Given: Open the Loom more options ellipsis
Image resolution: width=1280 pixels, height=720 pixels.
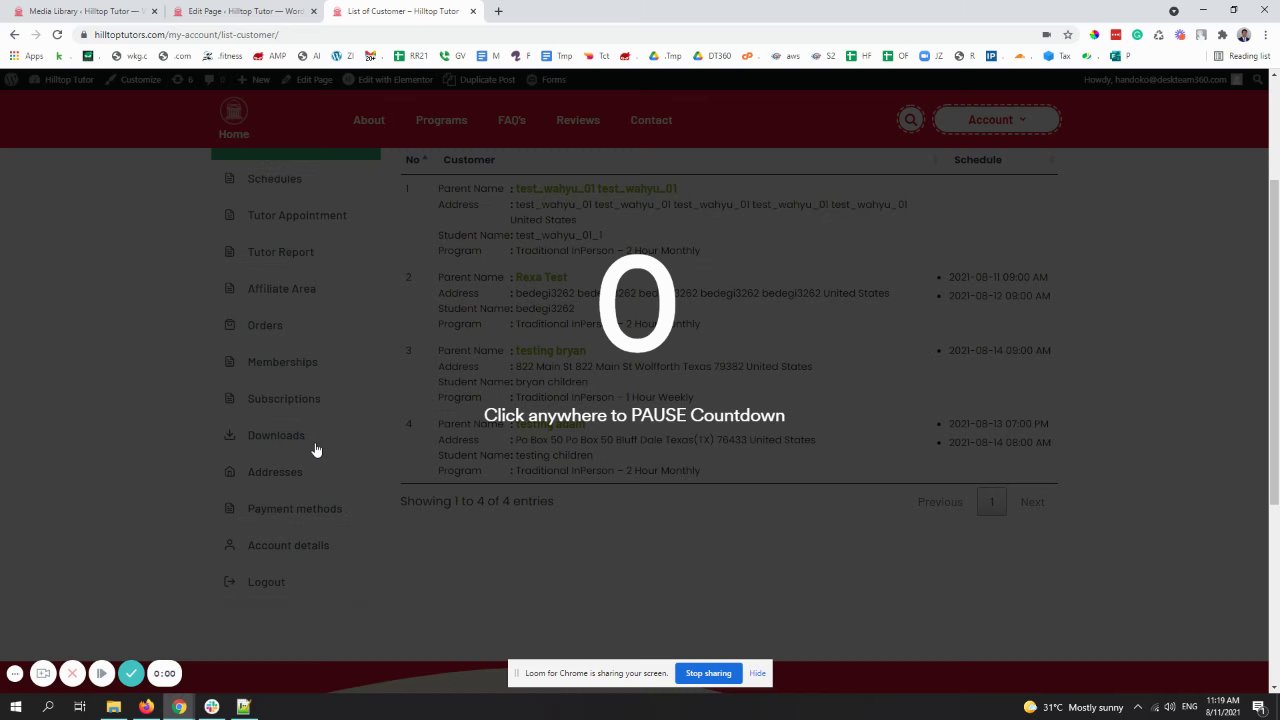Looking at the screenshot, I should pos(15,674).
